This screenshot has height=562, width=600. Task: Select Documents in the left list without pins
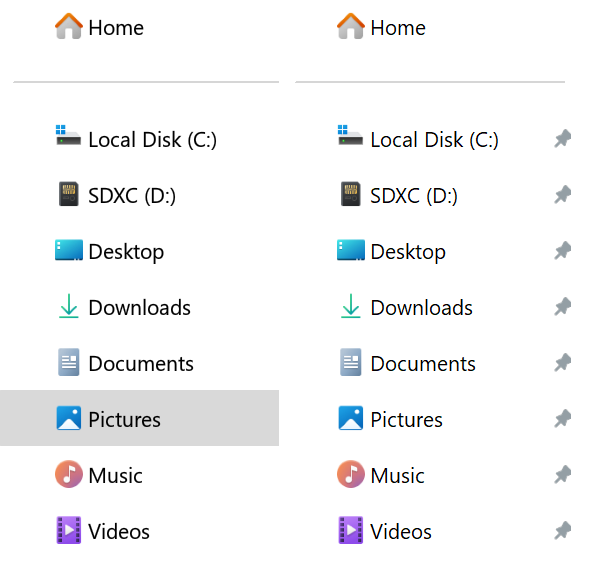(x=140, y=364)
